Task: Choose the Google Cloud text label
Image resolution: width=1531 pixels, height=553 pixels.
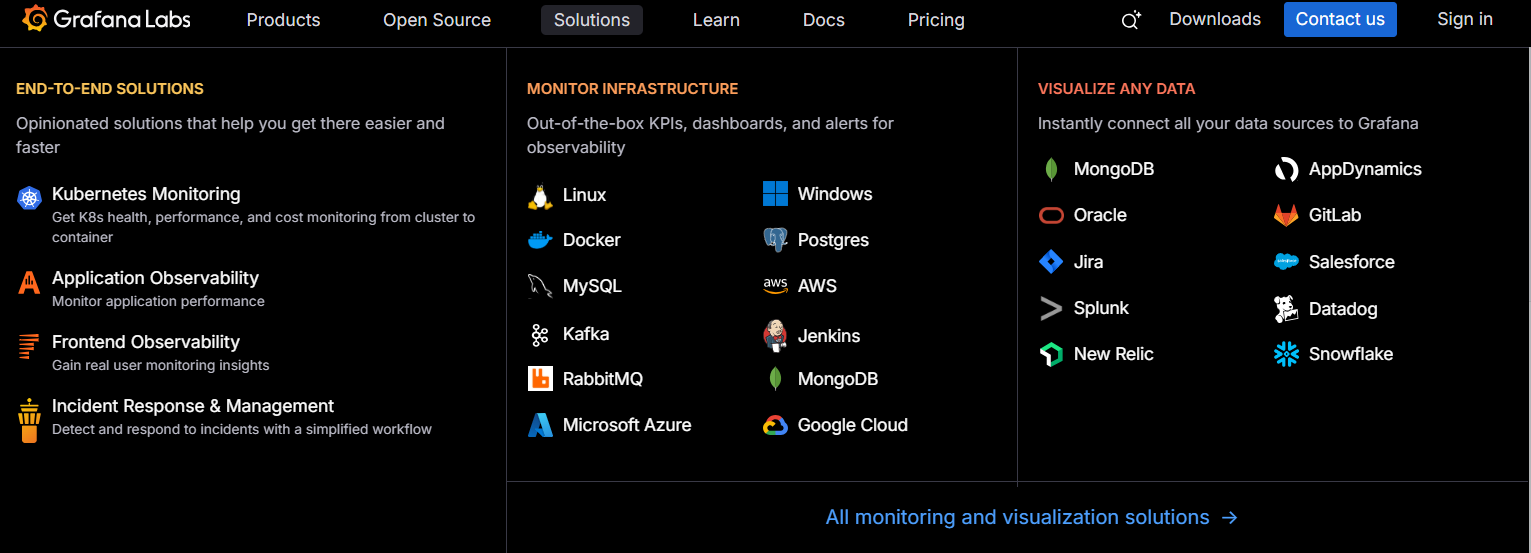Action: [x=853, y=425]
